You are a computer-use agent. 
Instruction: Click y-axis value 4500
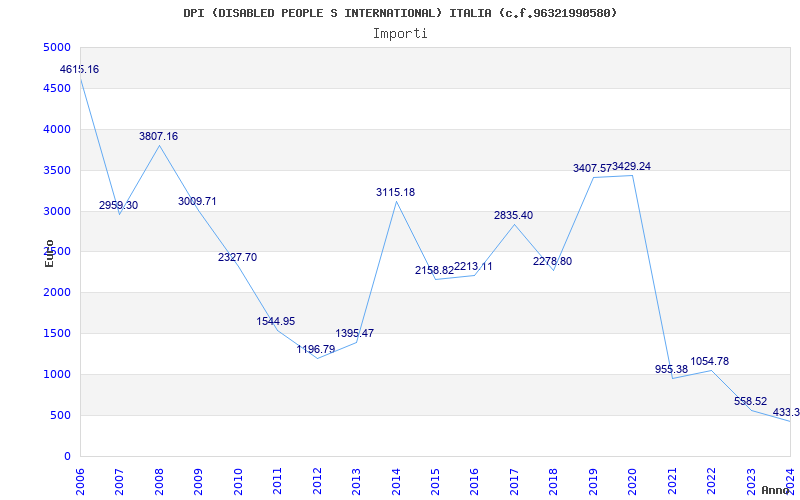pyautogui.click(x=58, y=88)
